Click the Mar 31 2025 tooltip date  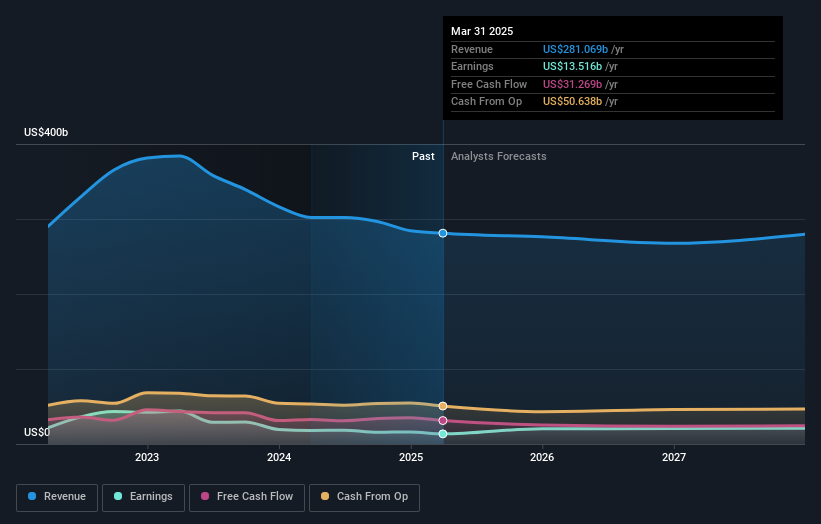point(482,31)
